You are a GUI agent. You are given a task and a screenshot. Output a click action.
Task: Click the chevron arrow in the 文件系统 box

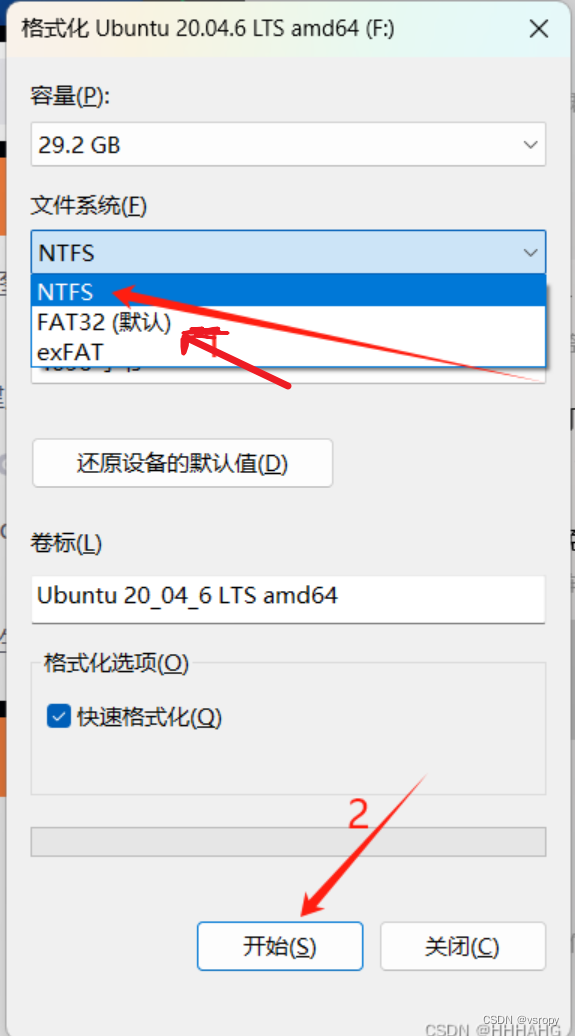tap(530, 252)
